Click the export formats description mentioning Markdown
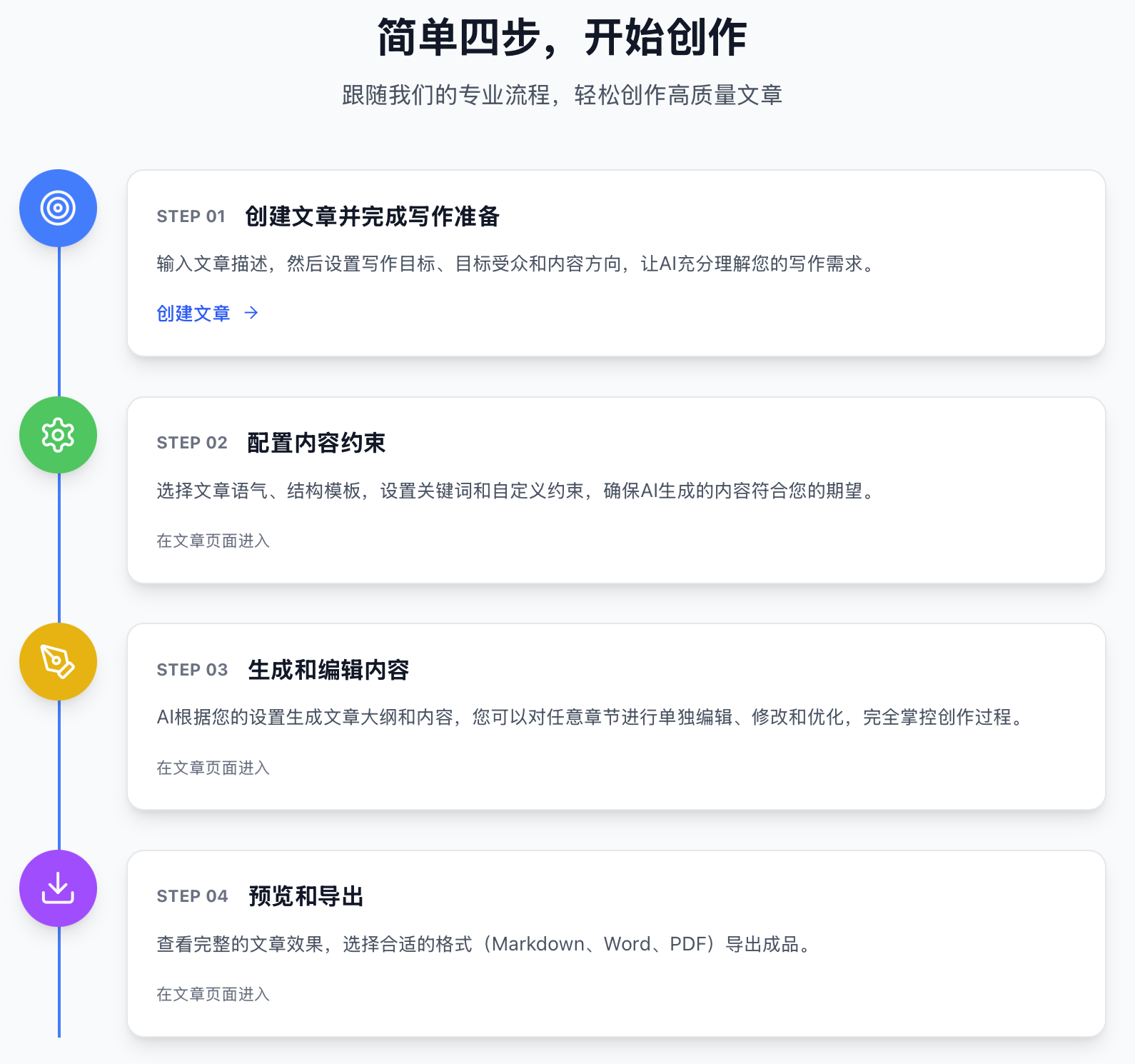The image size is (1135, 1064). coord(485,944)
